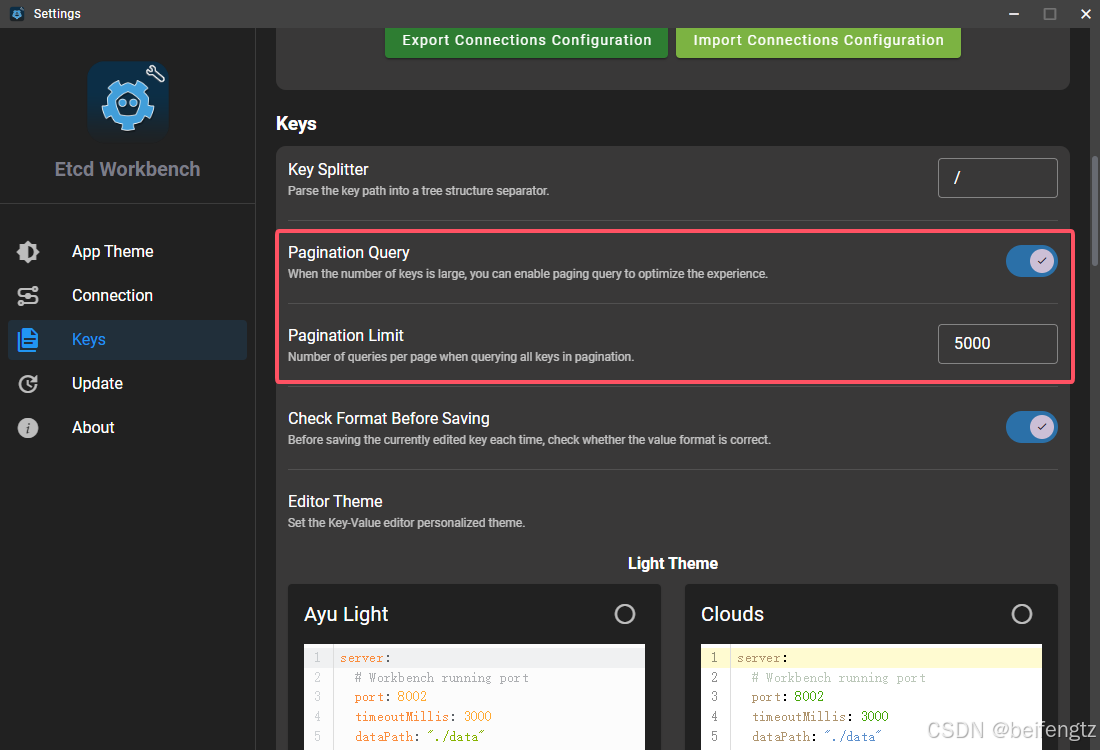Open the App Theme settings section
The width and height of the screenshot is (1100, 750).
(x=127, y=252)
